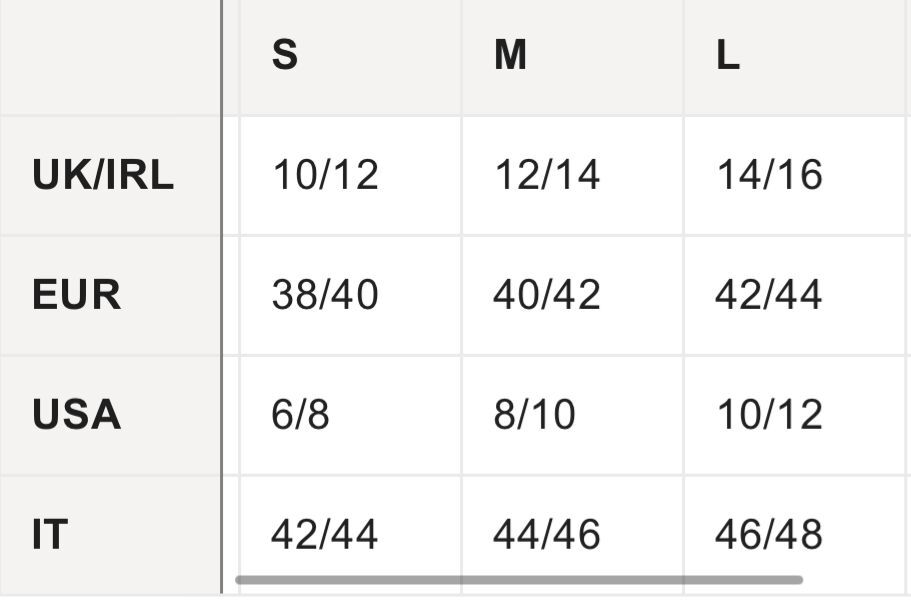This screenshot has height=600, width=911.
Task: Select the USA row label
Action: (77, 414)
